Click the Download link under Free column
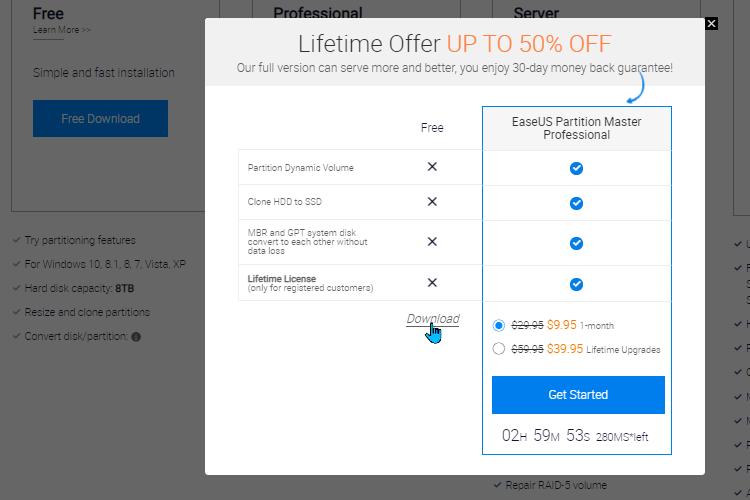This screenshot has width=750, height=500. tap(433, 319)
